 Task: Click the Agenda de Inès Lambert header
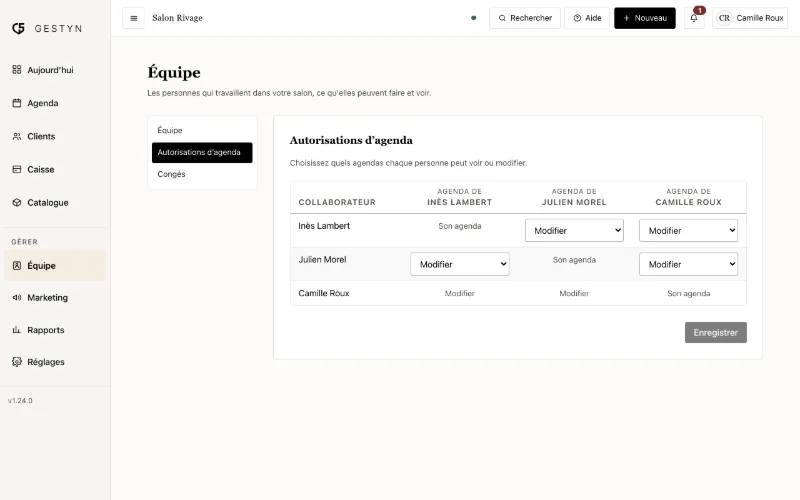[x=460, y=197]
